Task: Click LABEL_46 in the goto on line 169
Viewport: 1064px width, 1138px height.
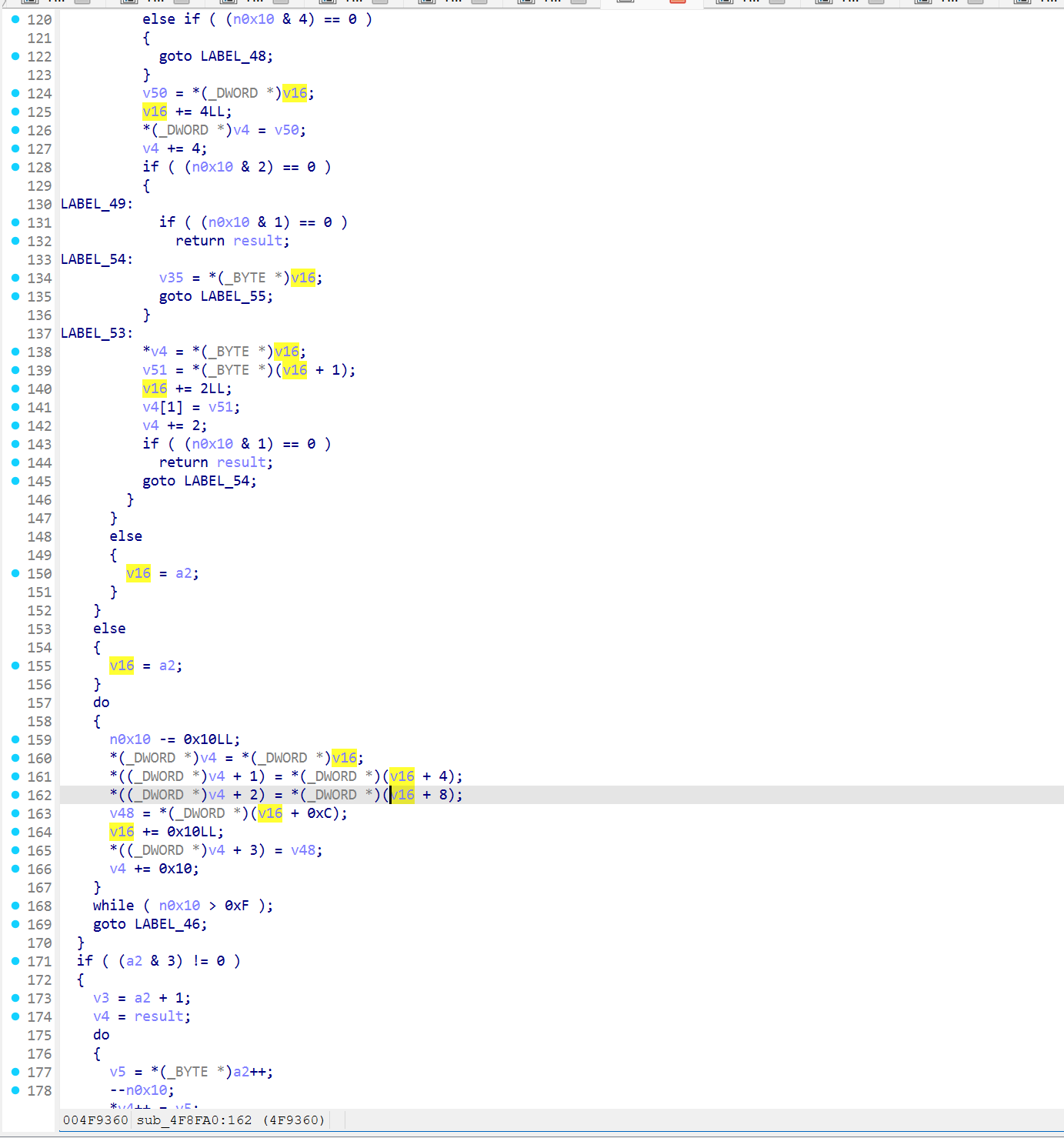Action: [168, 924]
